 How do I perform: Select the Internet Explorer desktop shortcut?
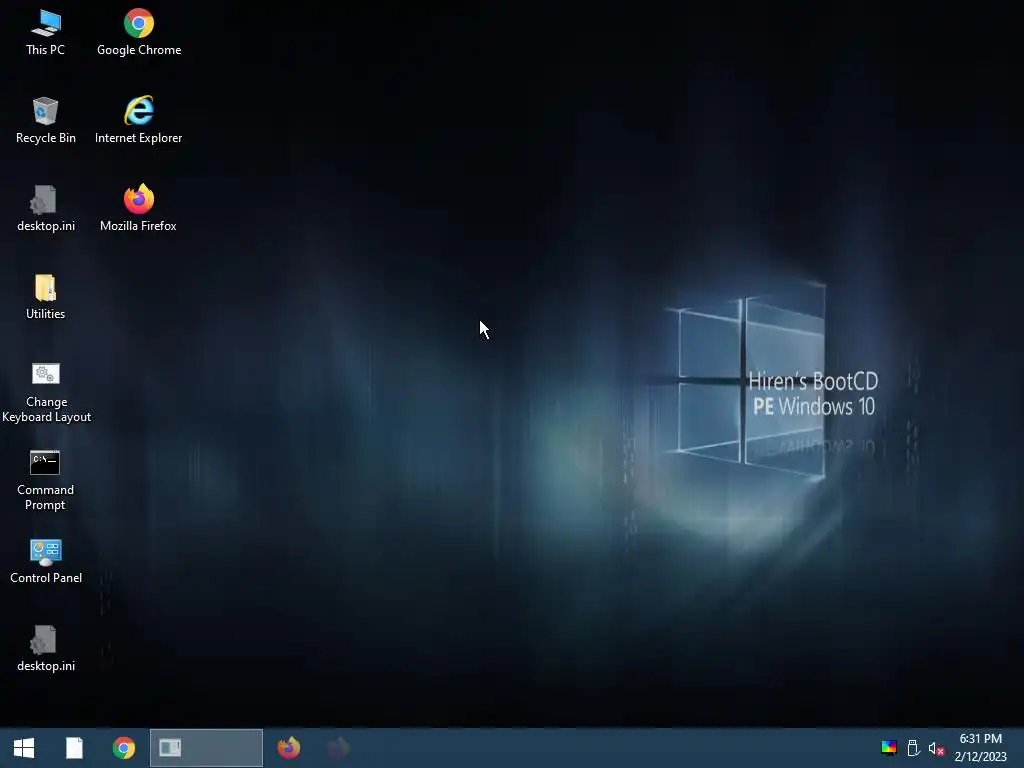tap(138, 121)
